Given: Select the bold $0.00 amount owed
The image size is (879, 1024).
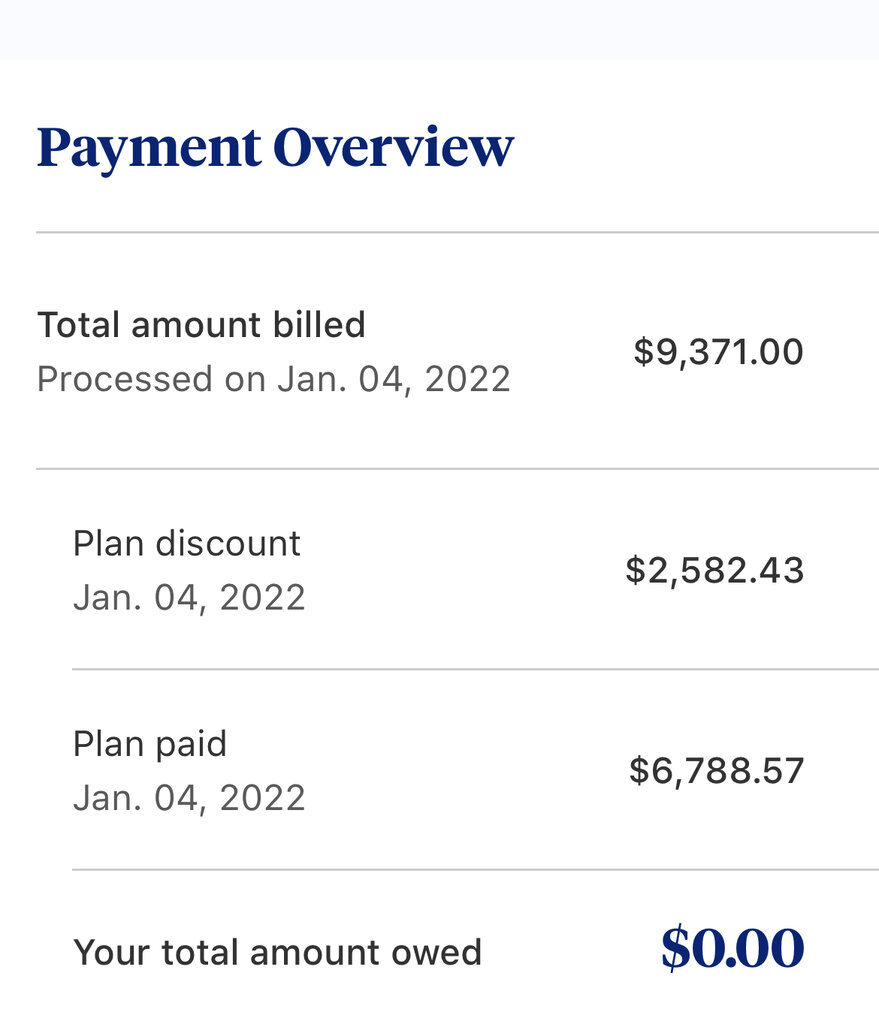Looking at the screenshot, I should point(732,948).
